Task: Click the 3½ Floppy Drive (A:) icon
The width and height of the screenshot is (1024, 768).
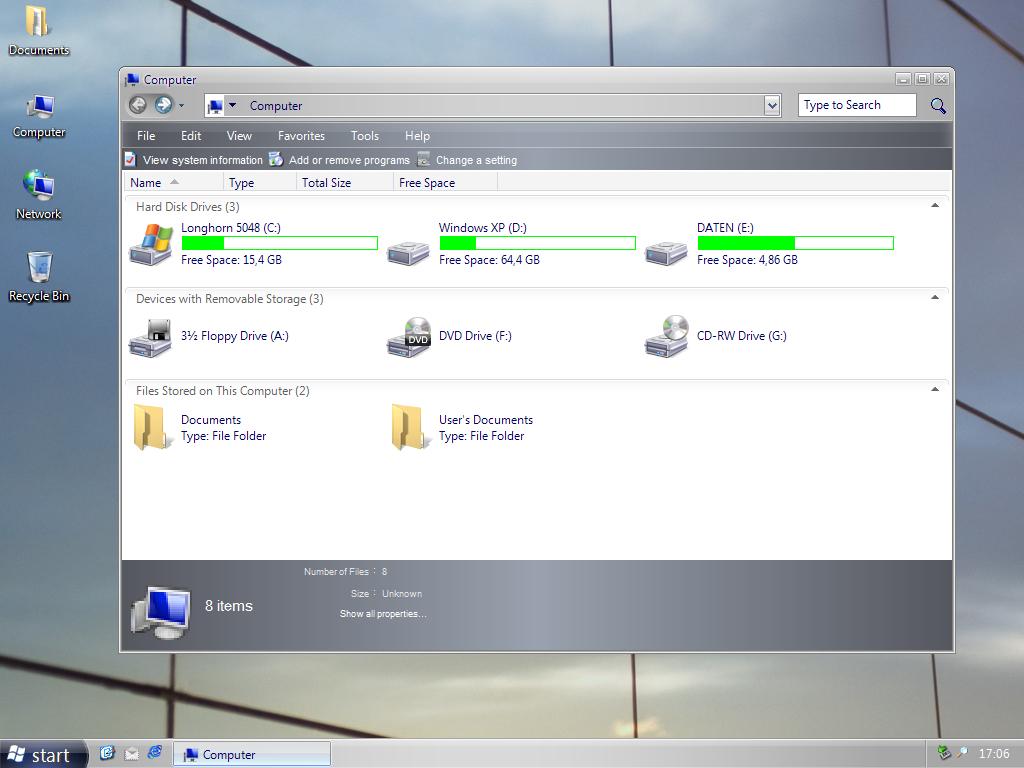Action: [x=151, y=338]
